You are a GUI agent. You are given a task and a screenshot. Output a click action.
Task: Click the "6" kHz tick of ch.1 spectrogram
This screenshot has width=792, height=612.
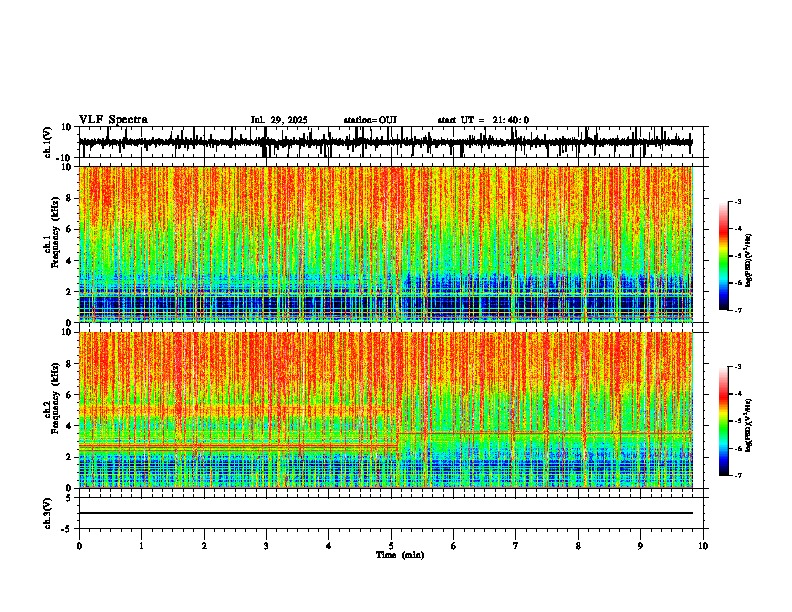(70, 229)
